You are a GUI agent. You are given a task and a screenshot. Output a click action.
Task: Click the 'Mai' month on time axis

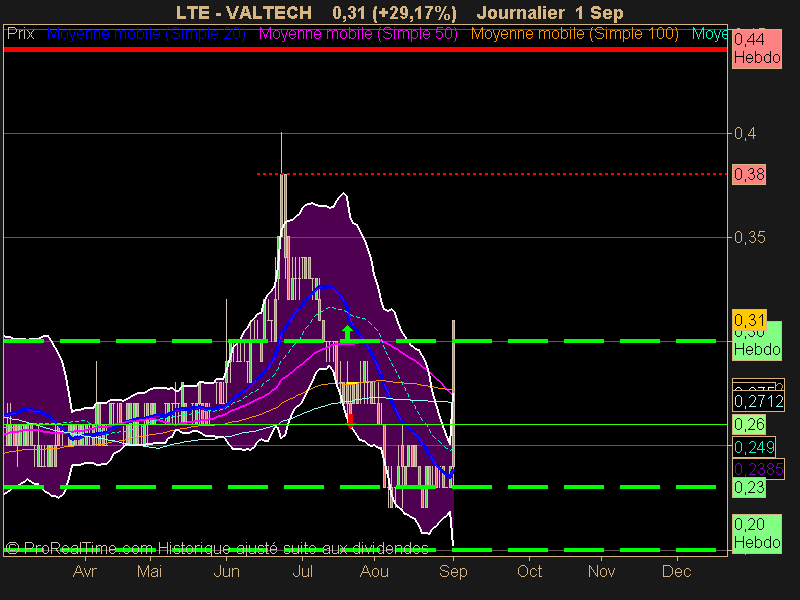pyautogui.click(x=149, y=571)
